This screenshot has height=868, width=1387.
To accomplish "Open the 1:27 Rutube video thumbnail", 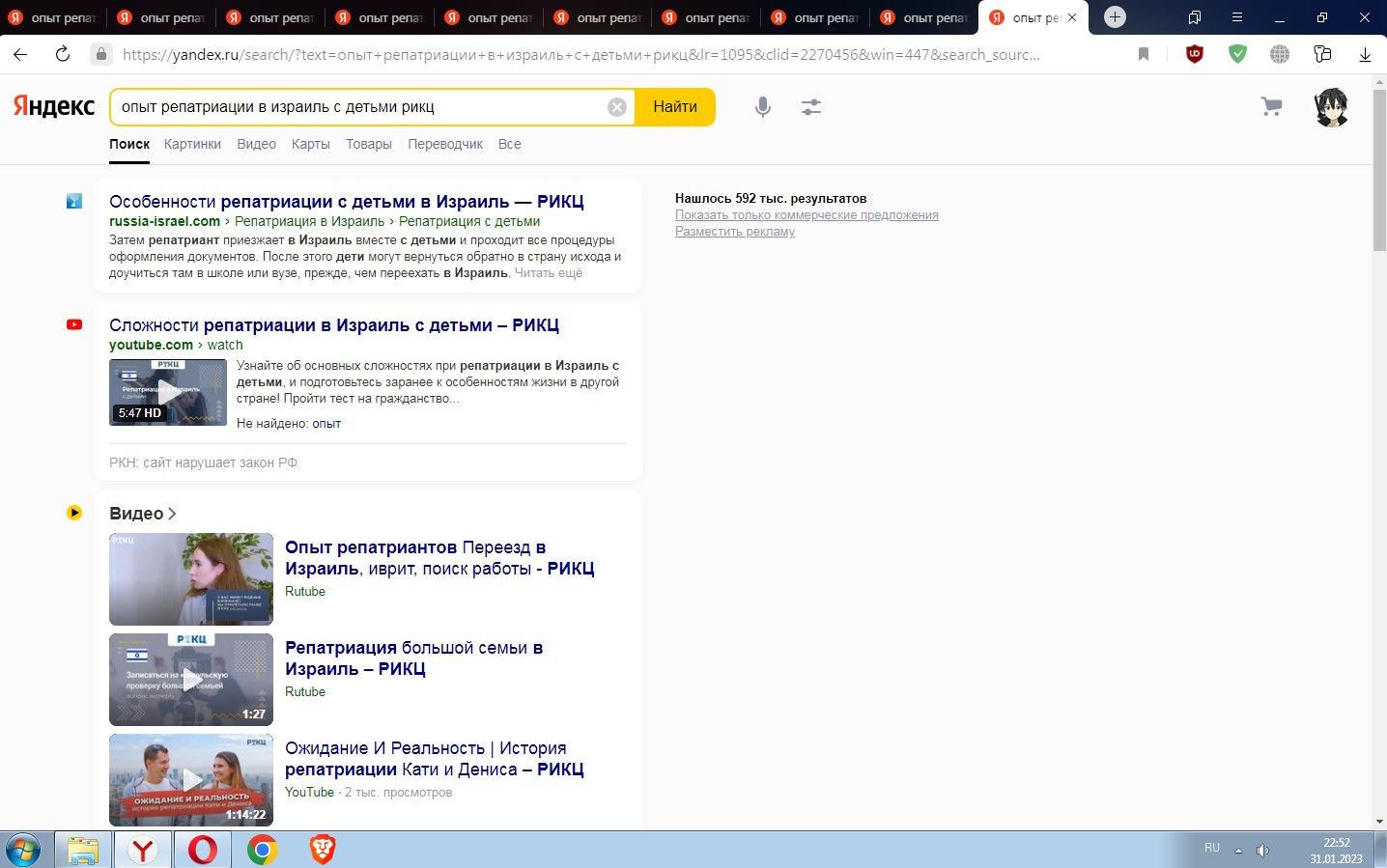I will tap(191, 680).
